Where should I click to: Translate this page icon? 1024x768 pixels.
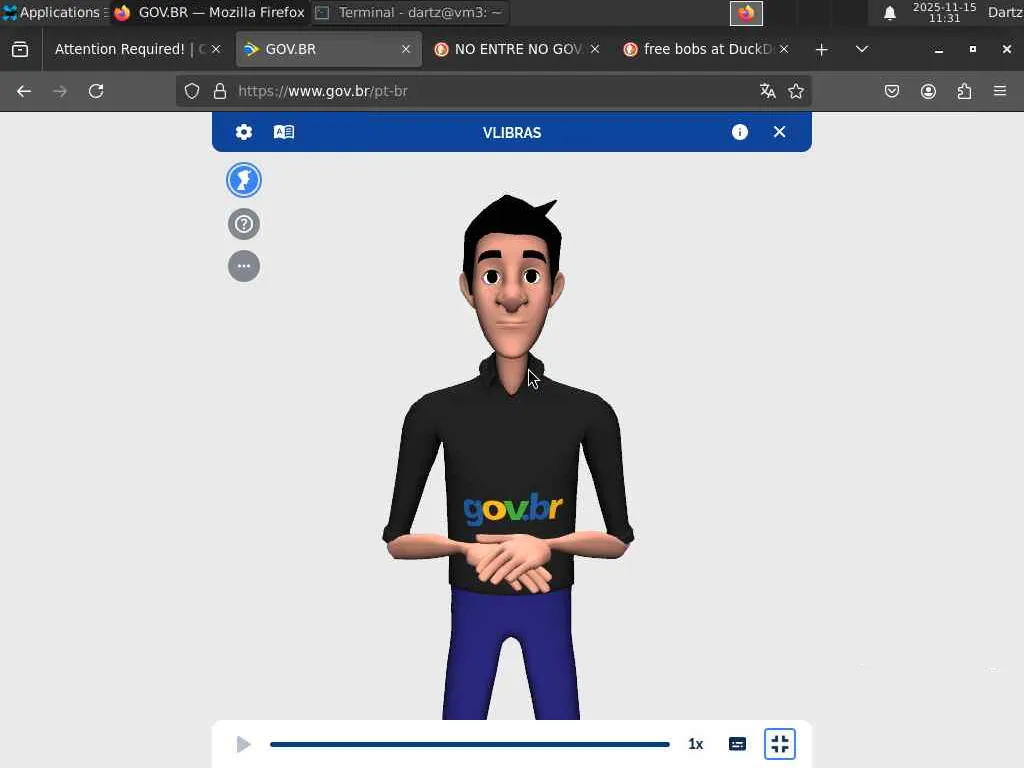(767, 91)
